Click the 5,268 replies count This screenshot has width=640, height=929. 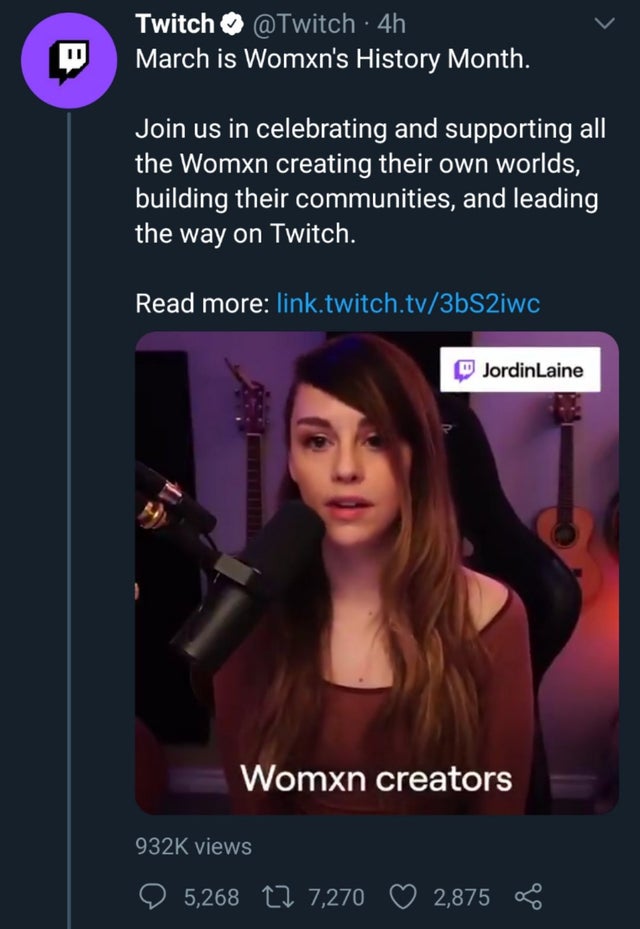(x=211, y=897)
